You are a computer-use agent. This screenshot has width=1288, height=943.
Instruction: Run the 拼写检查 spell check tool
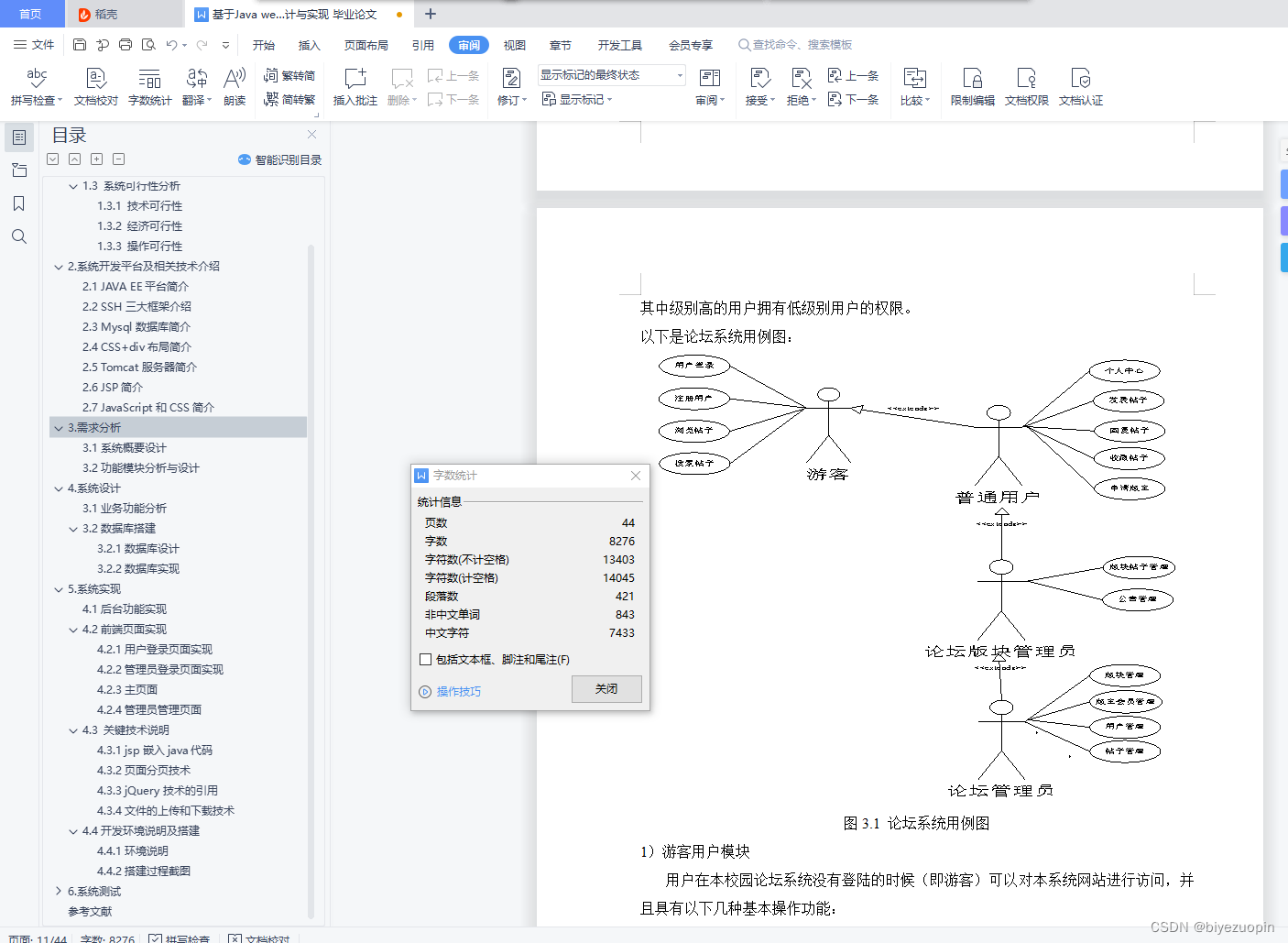coord(34,87)
